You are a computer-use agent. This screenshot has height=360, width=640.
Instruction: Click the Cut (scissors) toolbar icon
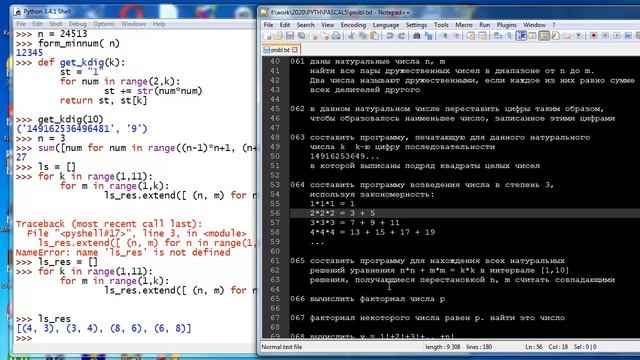coord(351,36)
